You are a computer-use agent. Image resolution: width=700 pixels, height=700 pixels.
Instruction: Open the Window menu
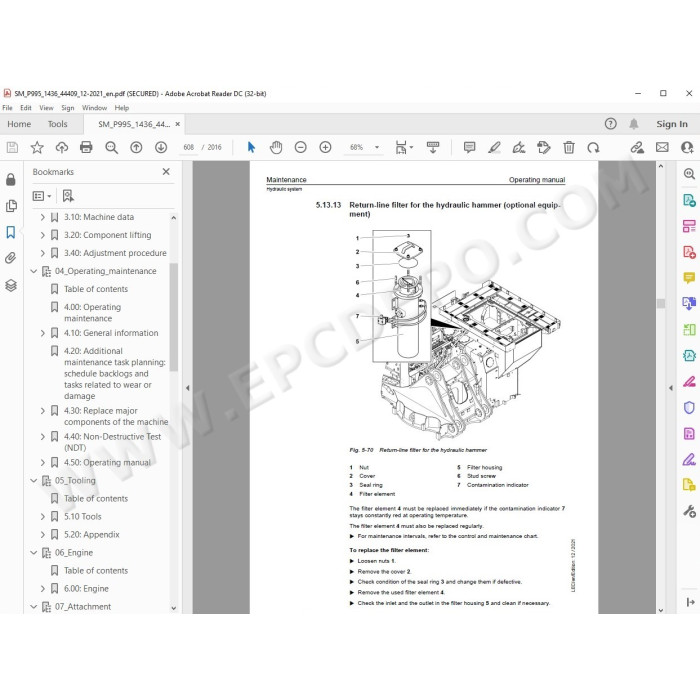(94, 108)
